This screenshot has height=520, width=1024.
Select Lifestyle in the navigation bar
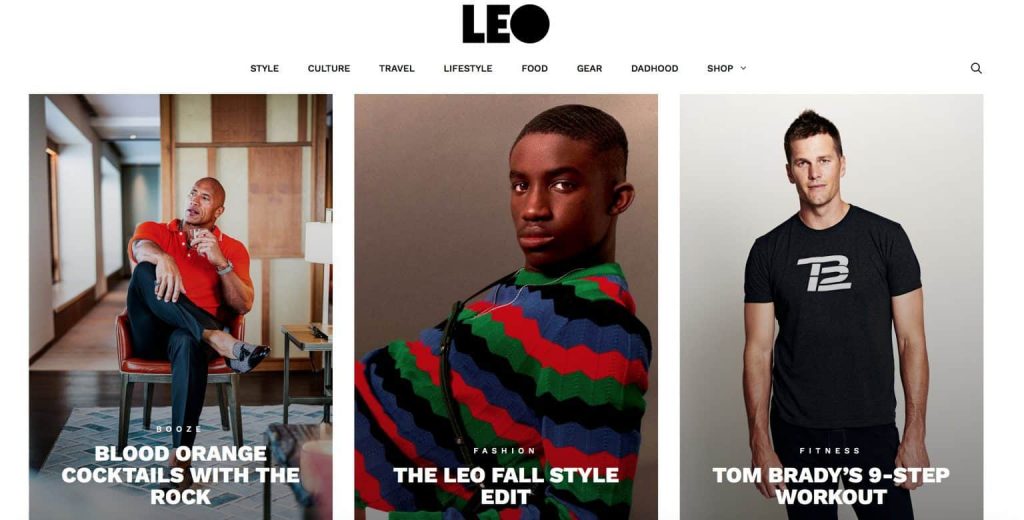(468, 68)
